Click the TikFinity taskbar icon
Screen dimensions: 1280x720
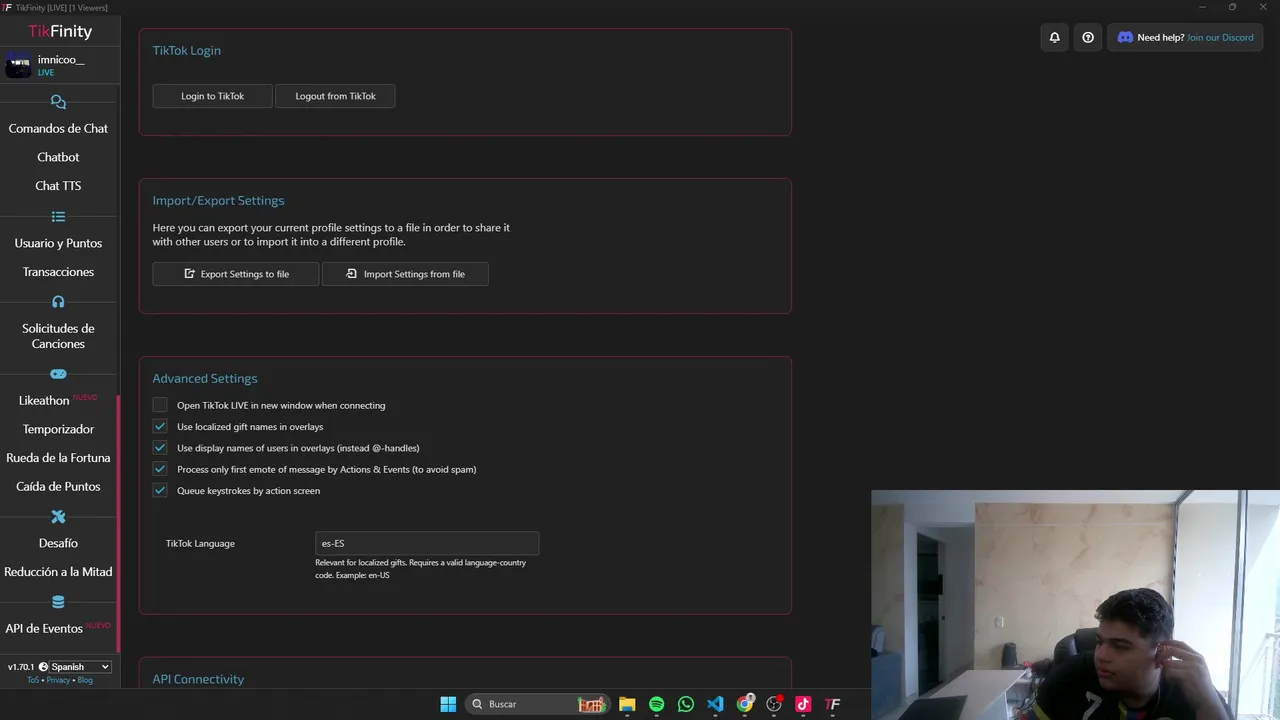pyautogui.click(x=832, y=704)
